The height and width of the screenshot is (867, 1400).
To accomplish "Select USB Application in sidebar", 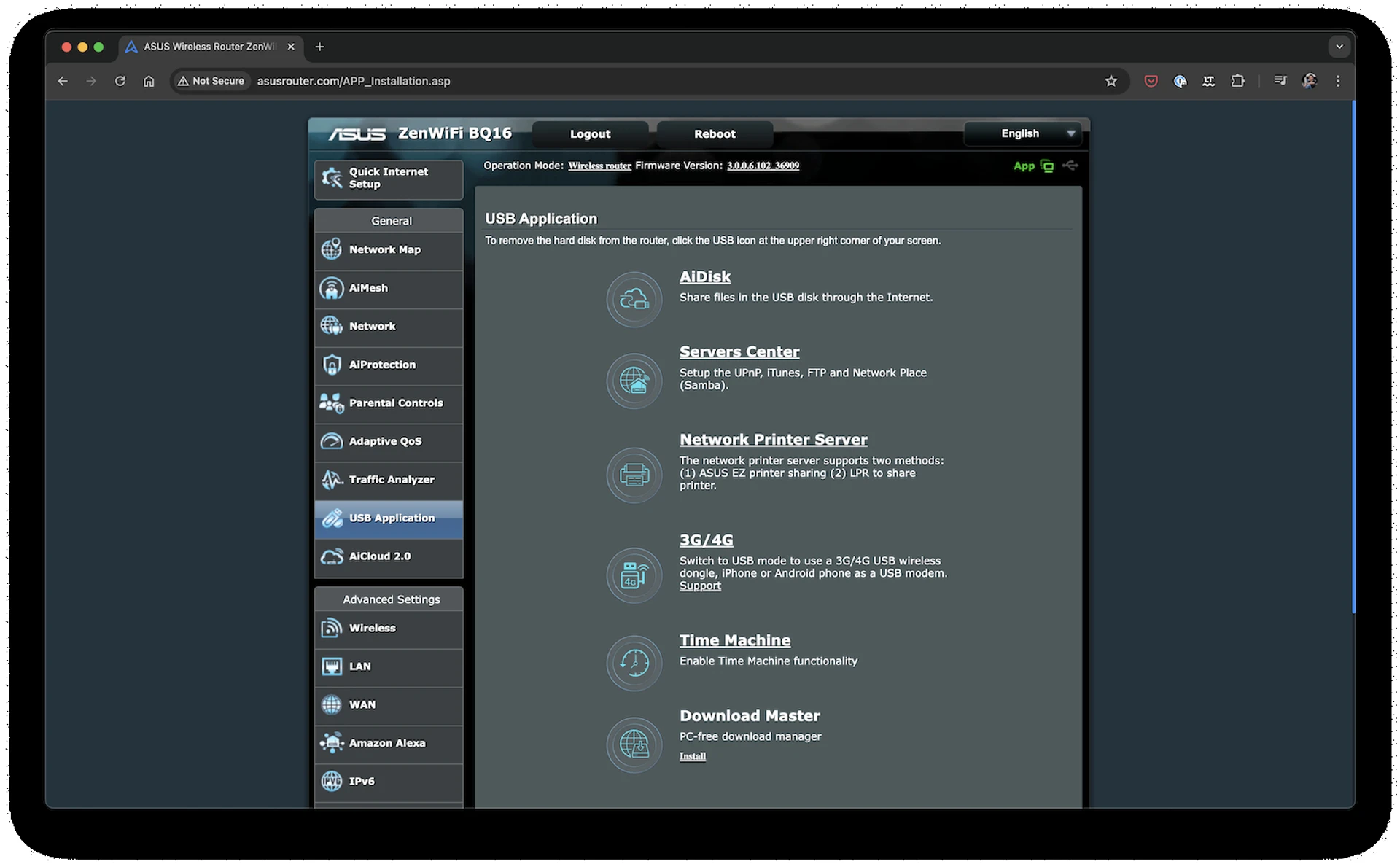I will coord(389,518).
